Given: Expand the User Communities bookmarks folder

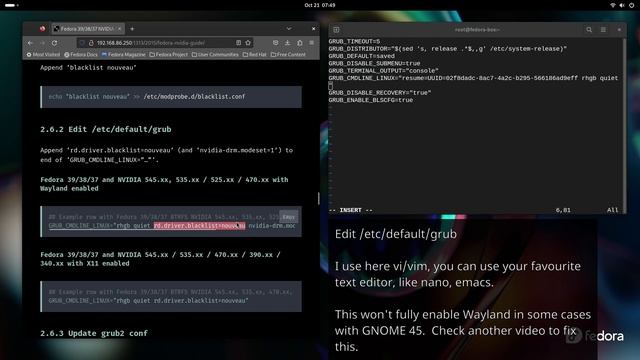Looking at the screenshot, I should [x=215, y=54].
